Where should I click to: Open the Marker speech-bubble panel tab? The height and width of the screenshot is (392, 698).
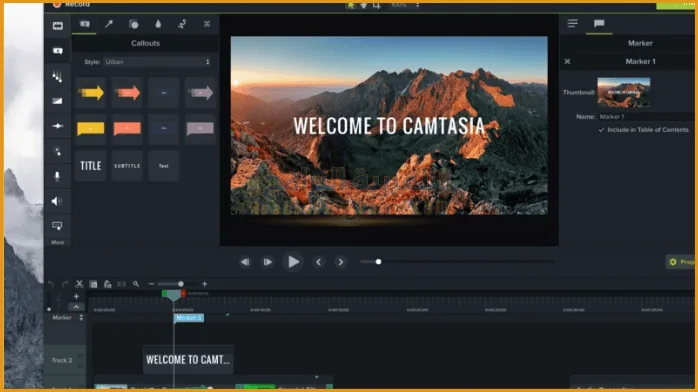[599, 23]
